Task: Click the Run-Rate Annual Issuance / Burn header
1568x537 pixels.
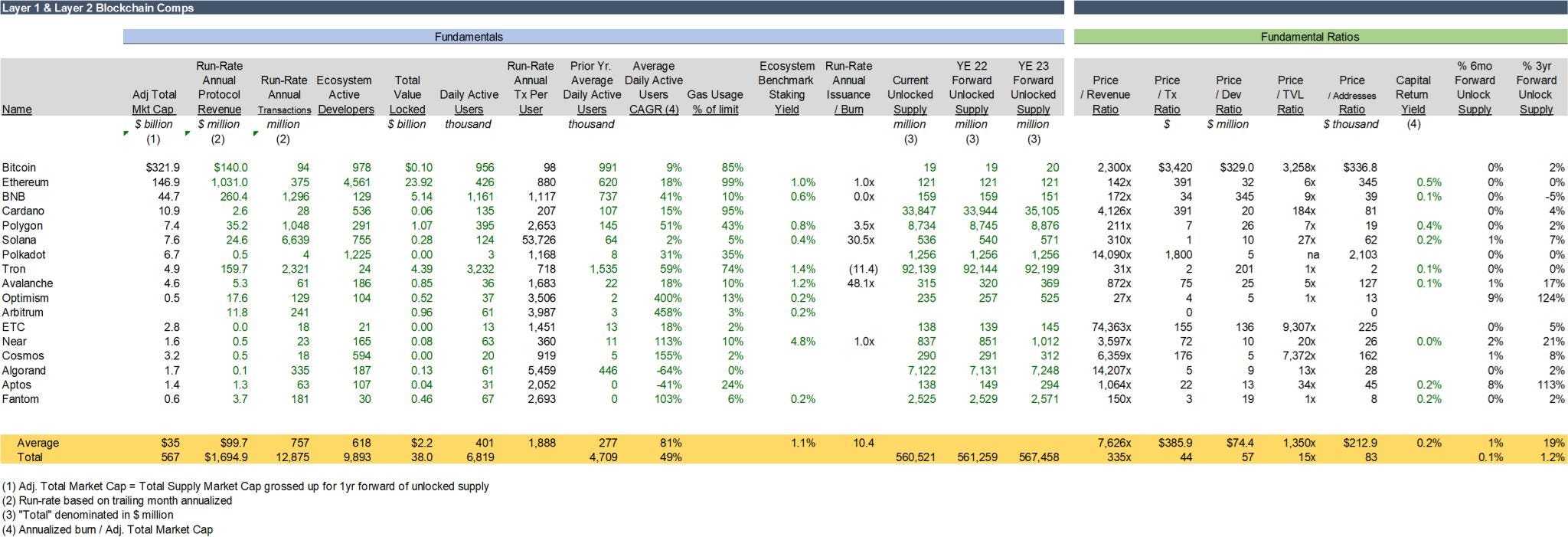Action: point(848,87)
